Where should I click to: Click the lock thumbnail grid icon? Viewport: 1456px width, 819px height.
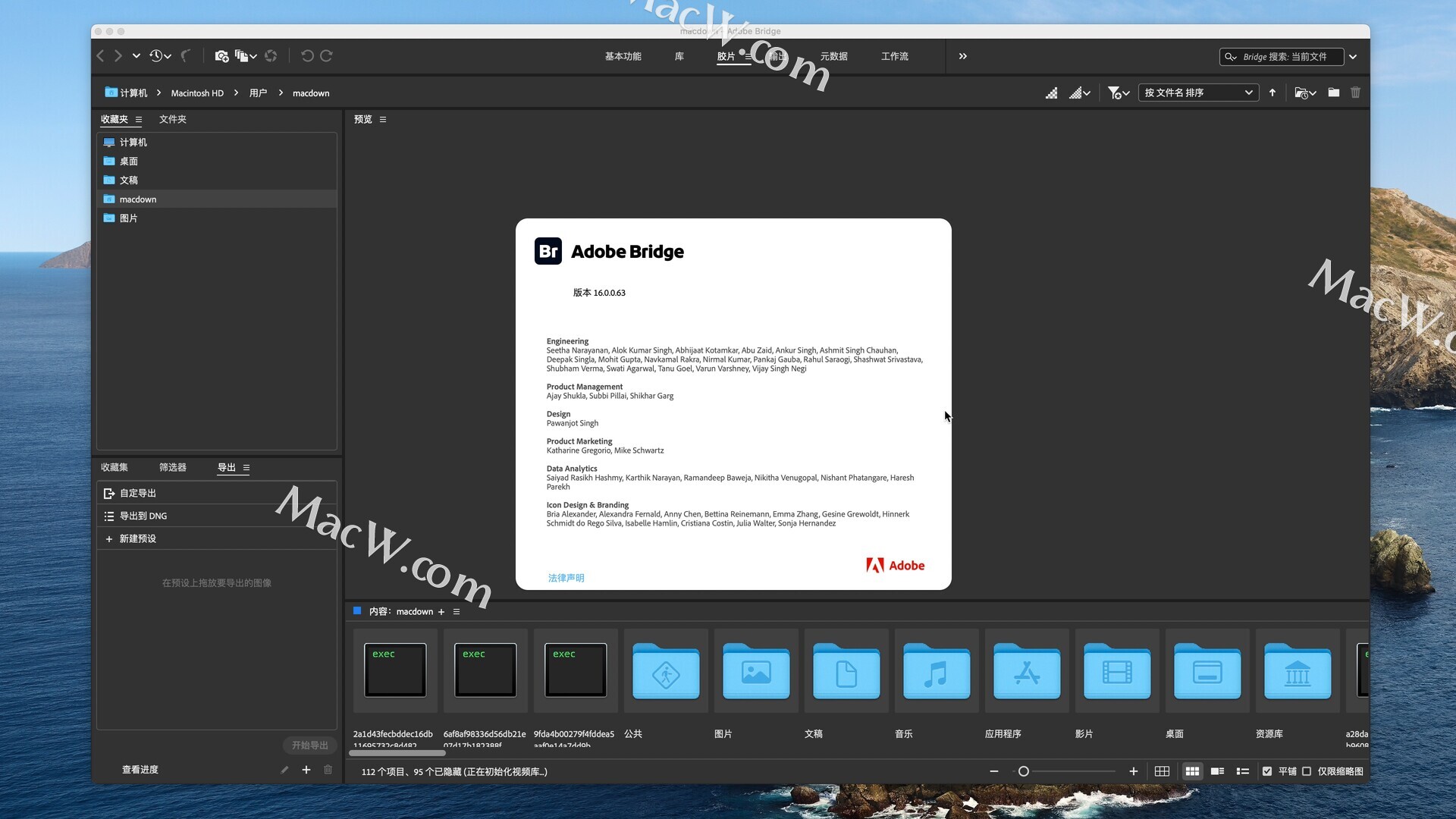(1162, 771)
